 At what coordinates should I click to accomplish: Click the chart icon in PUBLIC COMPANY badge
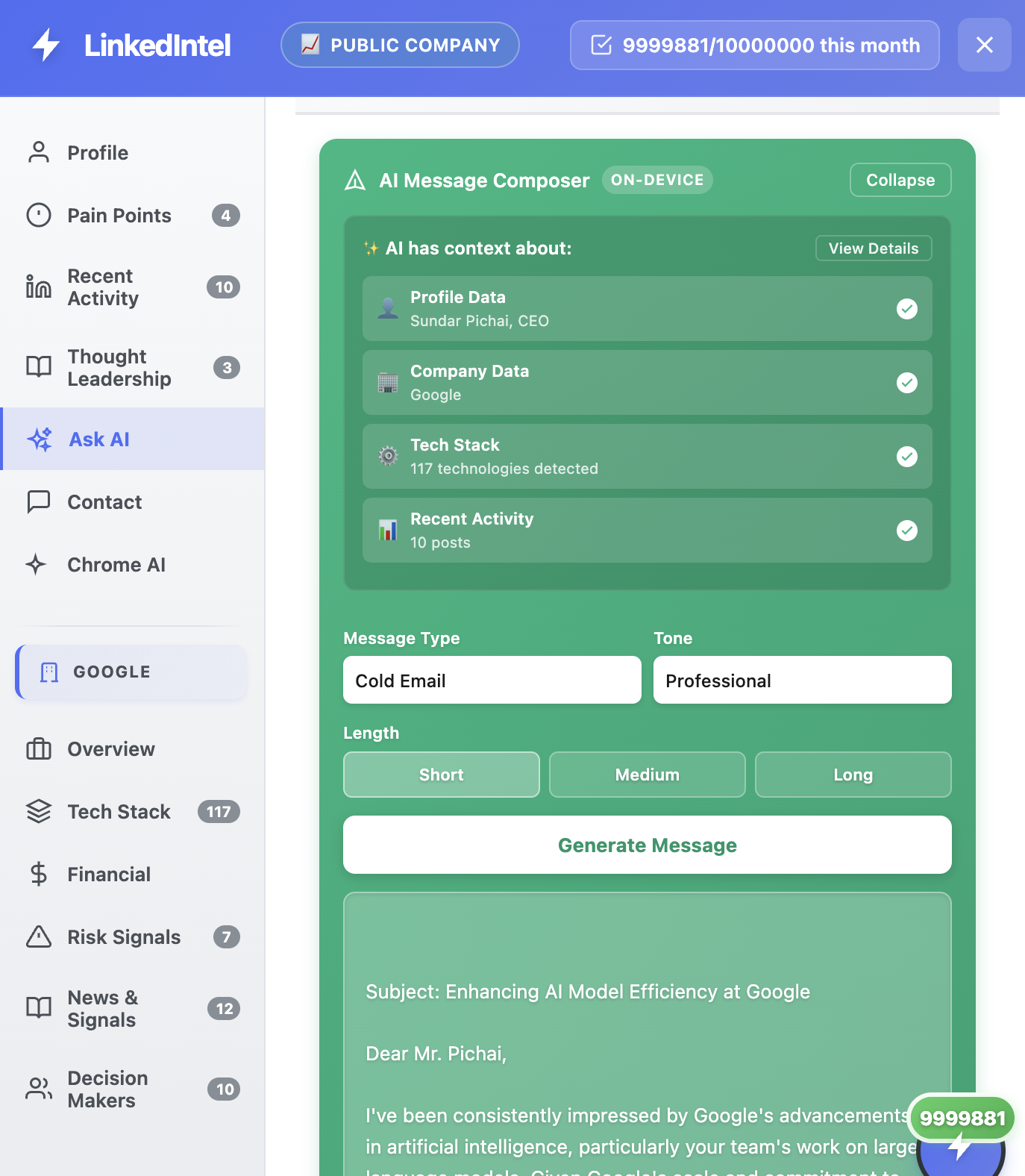click(310, 45)
